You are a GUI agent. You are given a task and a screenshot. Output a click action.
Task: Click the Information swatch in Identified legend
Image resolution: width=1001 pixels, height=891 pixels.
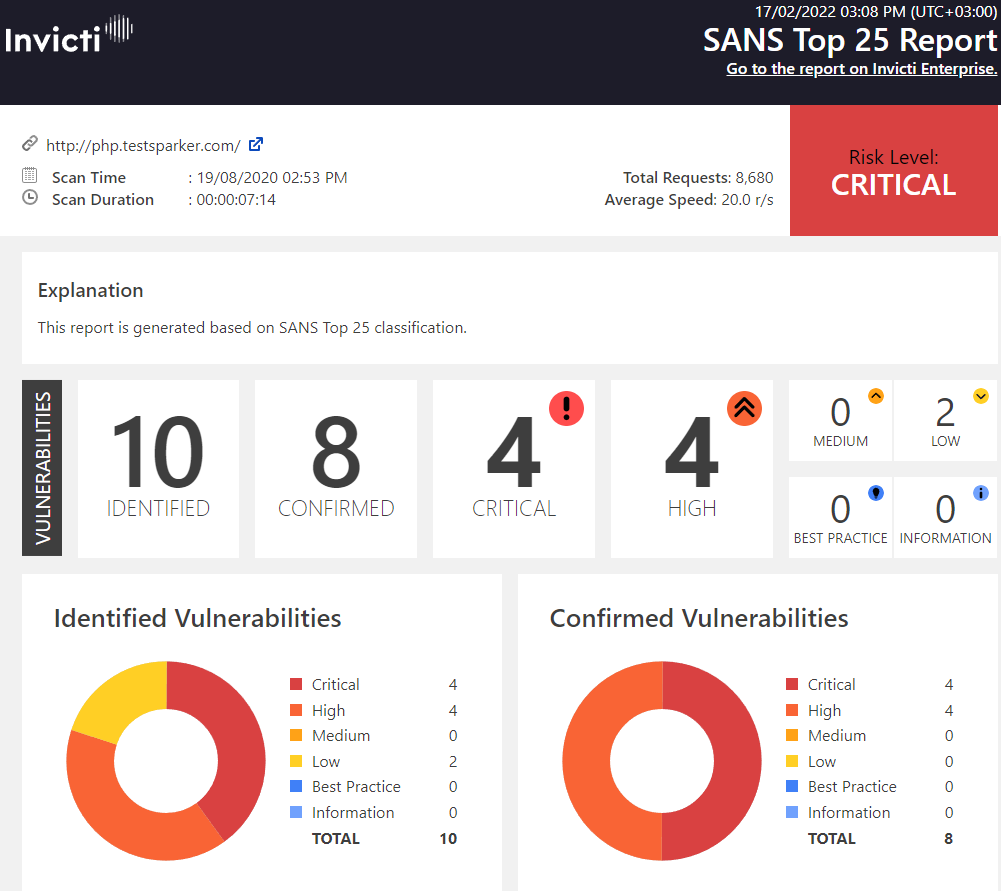pyautogui.click(x=296, y=812)
